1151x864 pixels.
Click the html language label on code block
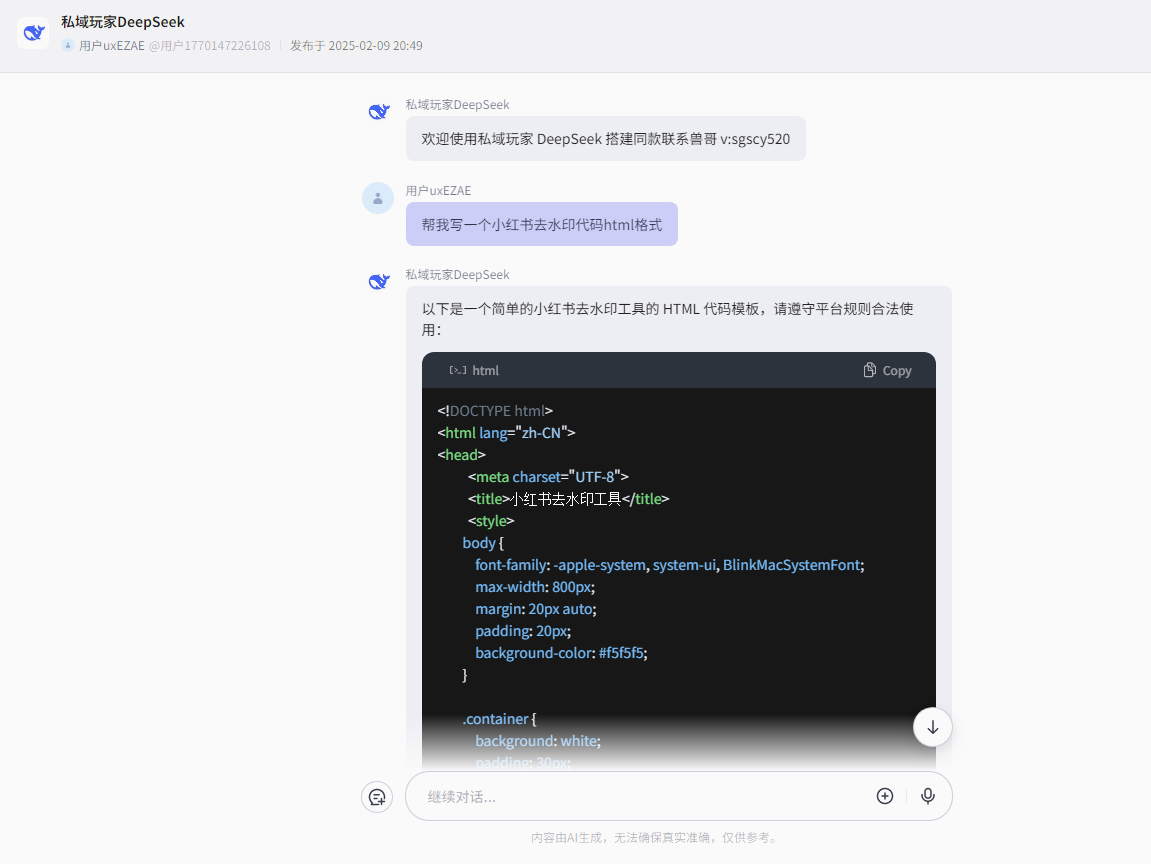[x=485, y=369]
